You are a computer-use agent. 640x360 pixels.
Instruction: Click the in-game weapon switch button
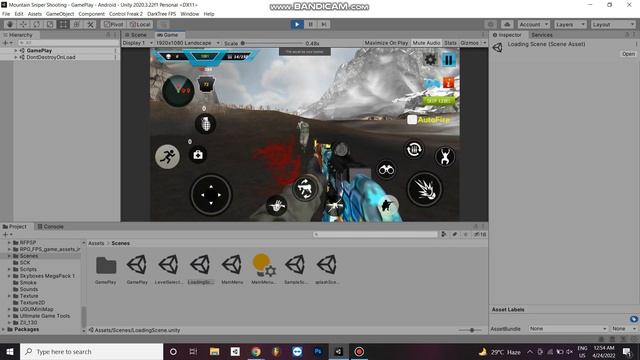(x=304, y=189)
